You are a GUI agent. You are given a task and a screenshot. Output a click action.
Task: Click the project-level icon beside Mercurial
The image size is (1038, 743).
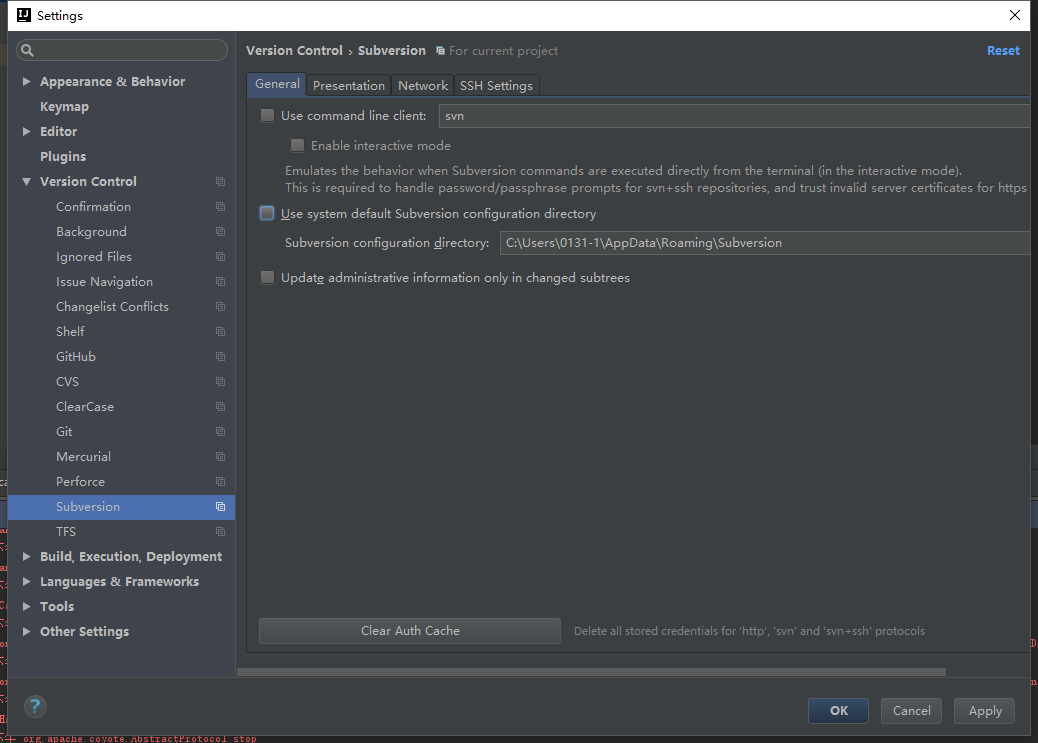tap(220, 456)
